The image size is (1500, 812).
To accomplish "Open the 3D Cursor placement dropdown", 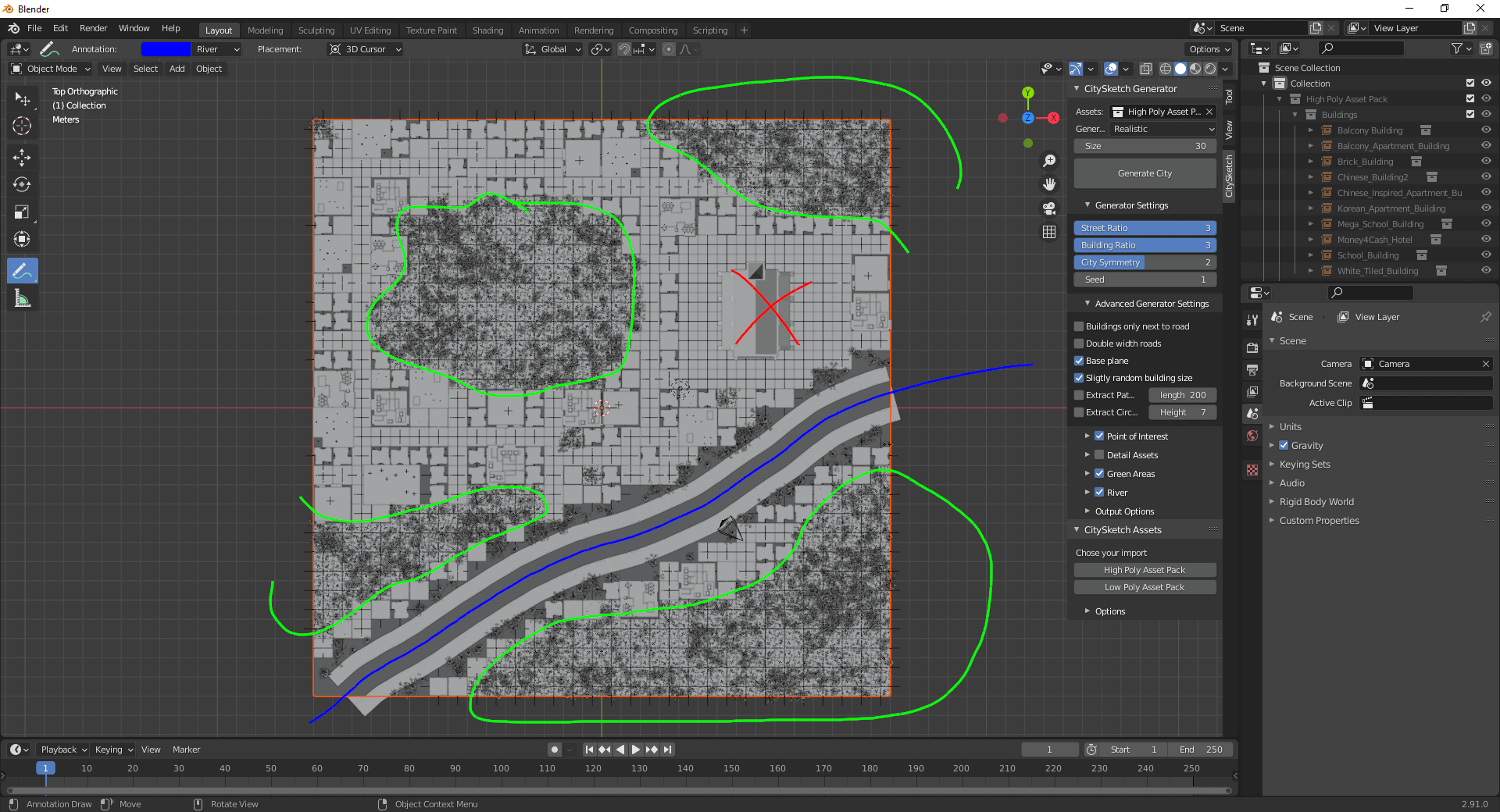I will tap(365, 49).
